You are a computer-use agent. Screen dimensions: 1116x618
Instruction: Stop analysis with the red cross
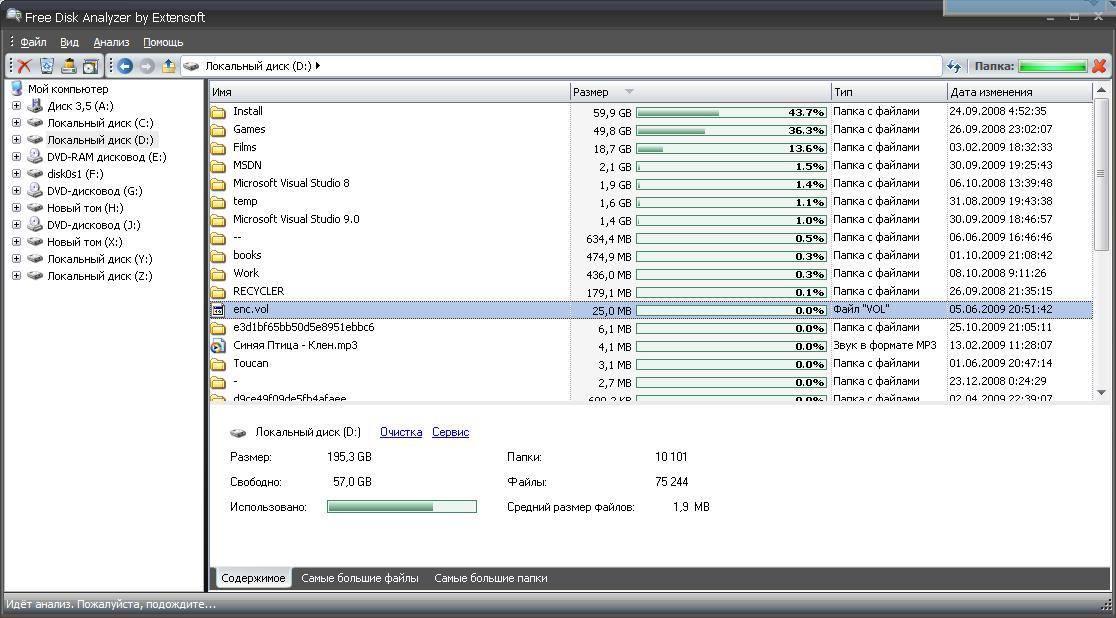pos(1099,66)
